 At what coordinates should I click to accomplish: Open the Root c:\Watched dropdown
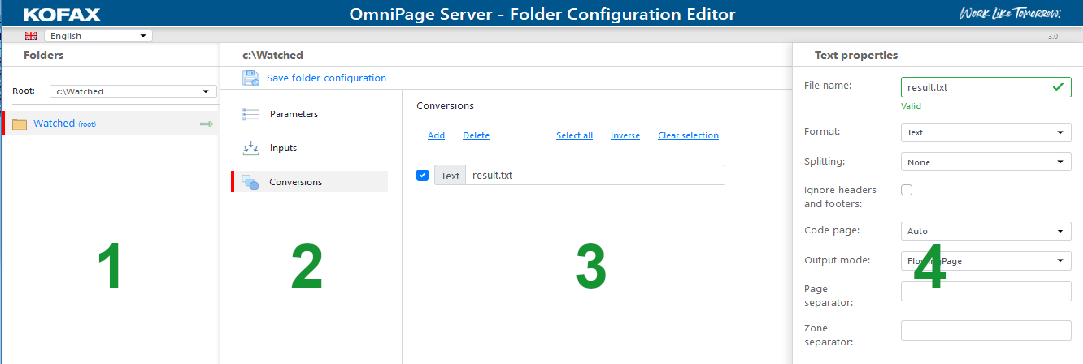133,91
